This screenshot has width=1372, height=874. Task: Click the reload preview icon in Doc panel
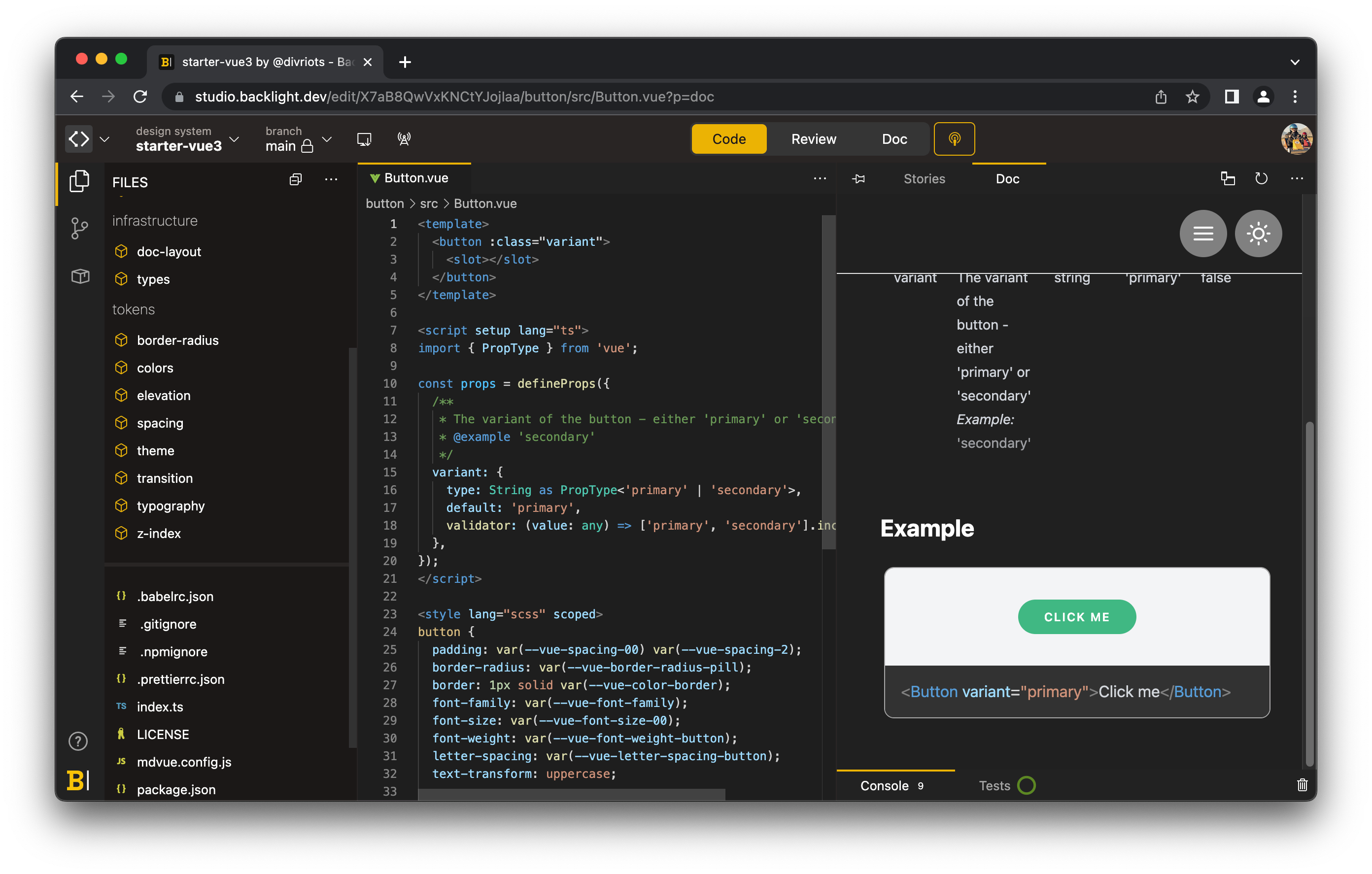[1261, 179]
